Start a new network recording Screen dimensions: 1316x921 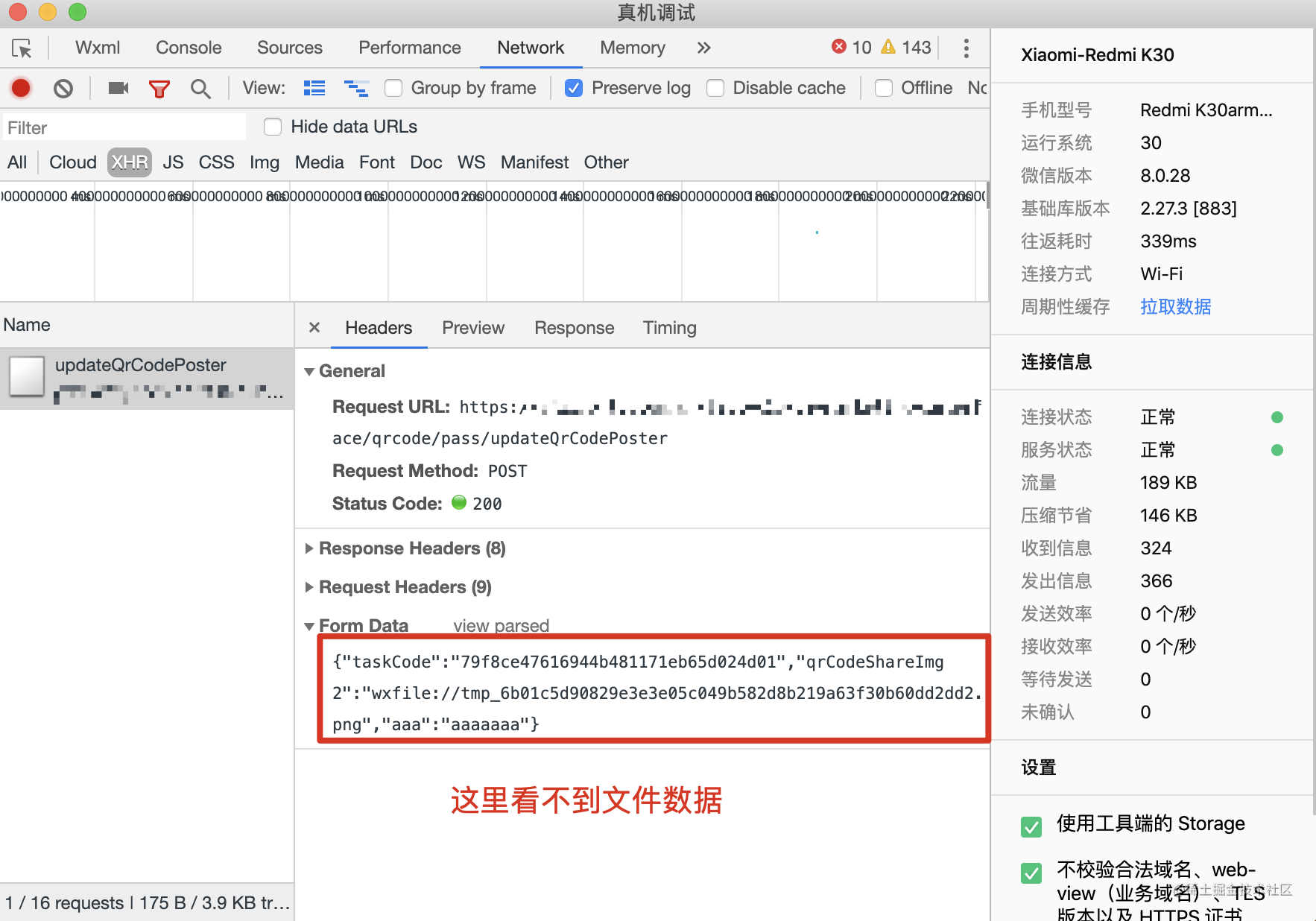coord(20,87)
